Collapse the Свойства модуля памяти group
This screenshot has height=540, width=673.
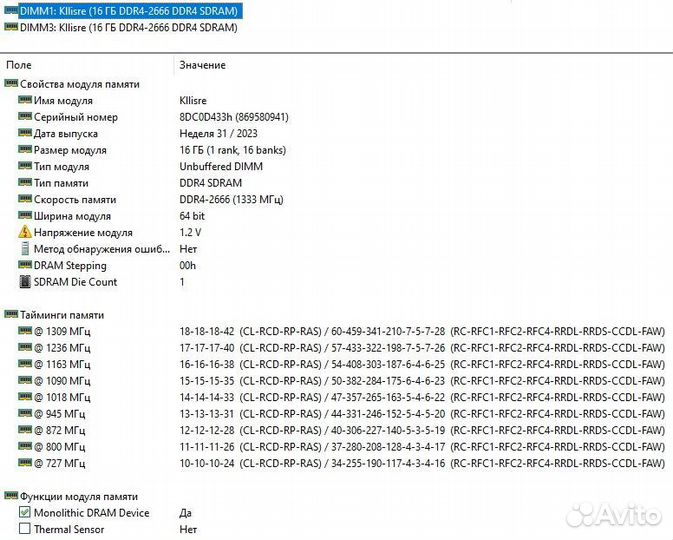tap(11, 85)
